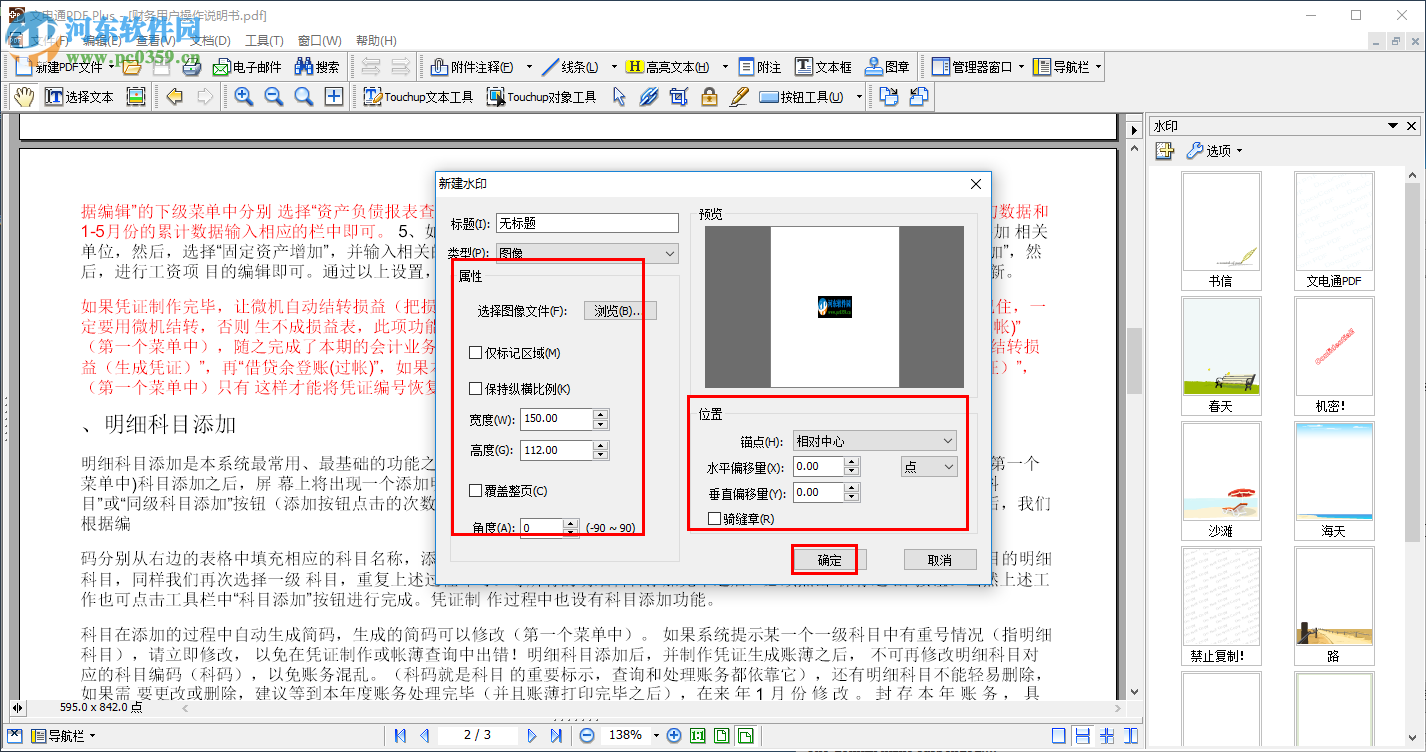Expand the 锚点 dropdown 相对中心
The height and width of the screenshot is (752, 1426).
coord(875,441)
